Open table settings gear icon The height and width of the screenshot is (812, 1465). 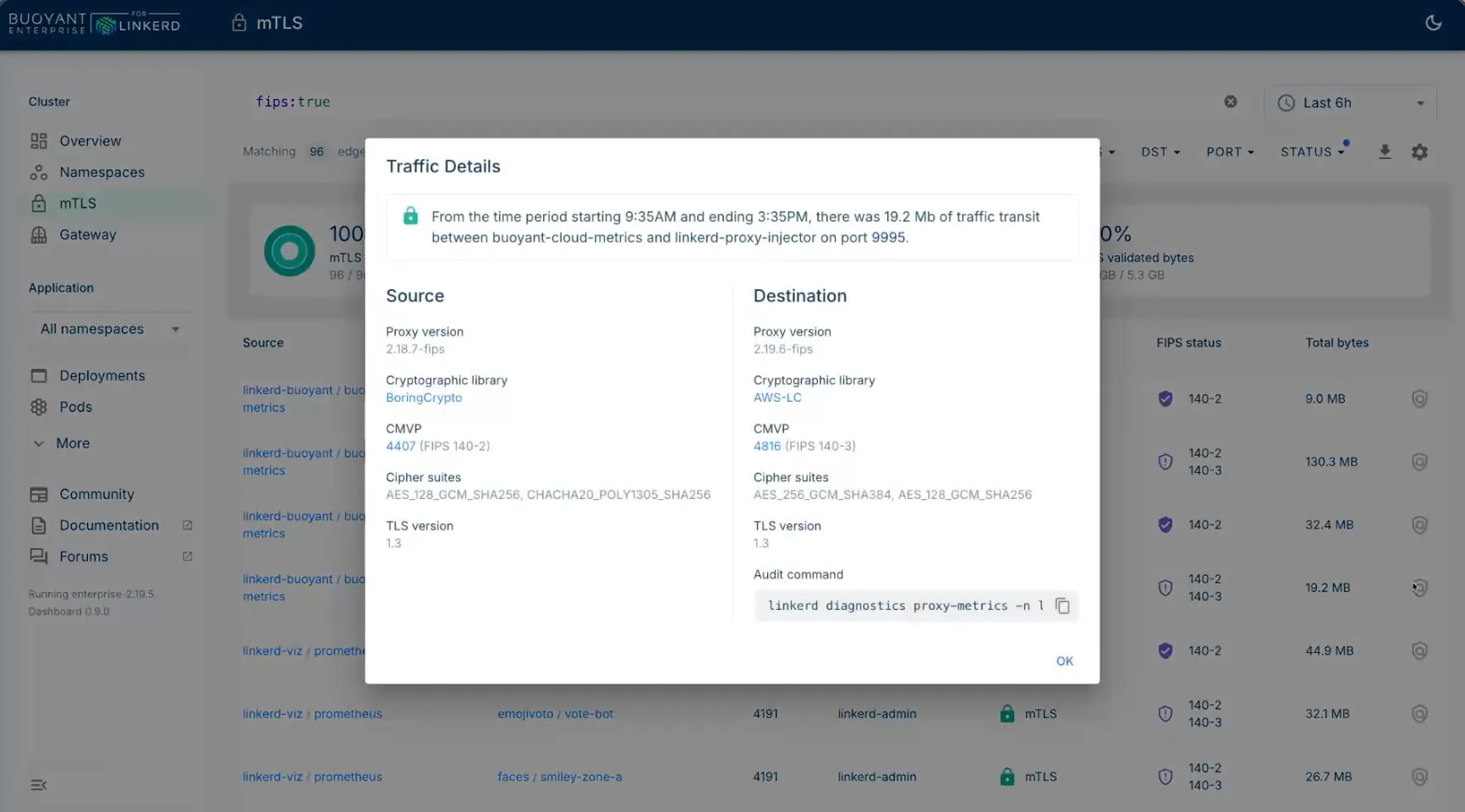pos(1419,152)
